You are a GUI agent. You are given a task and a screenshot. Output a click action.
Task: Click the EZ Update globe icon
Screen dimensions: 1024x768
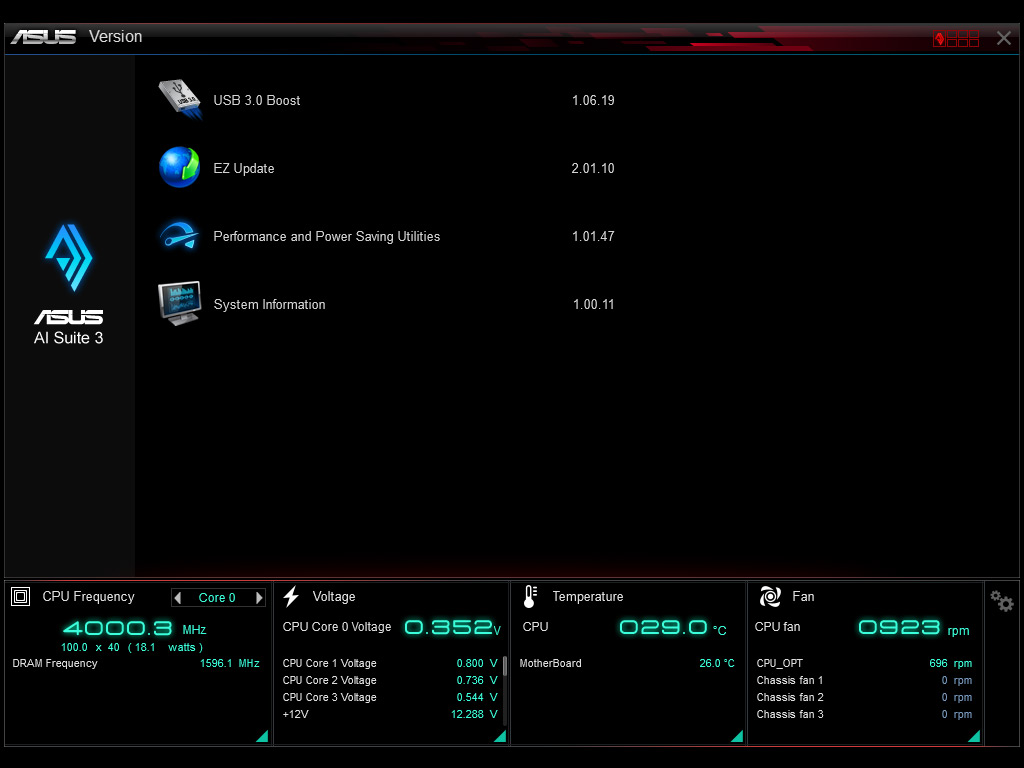point(180,167)
